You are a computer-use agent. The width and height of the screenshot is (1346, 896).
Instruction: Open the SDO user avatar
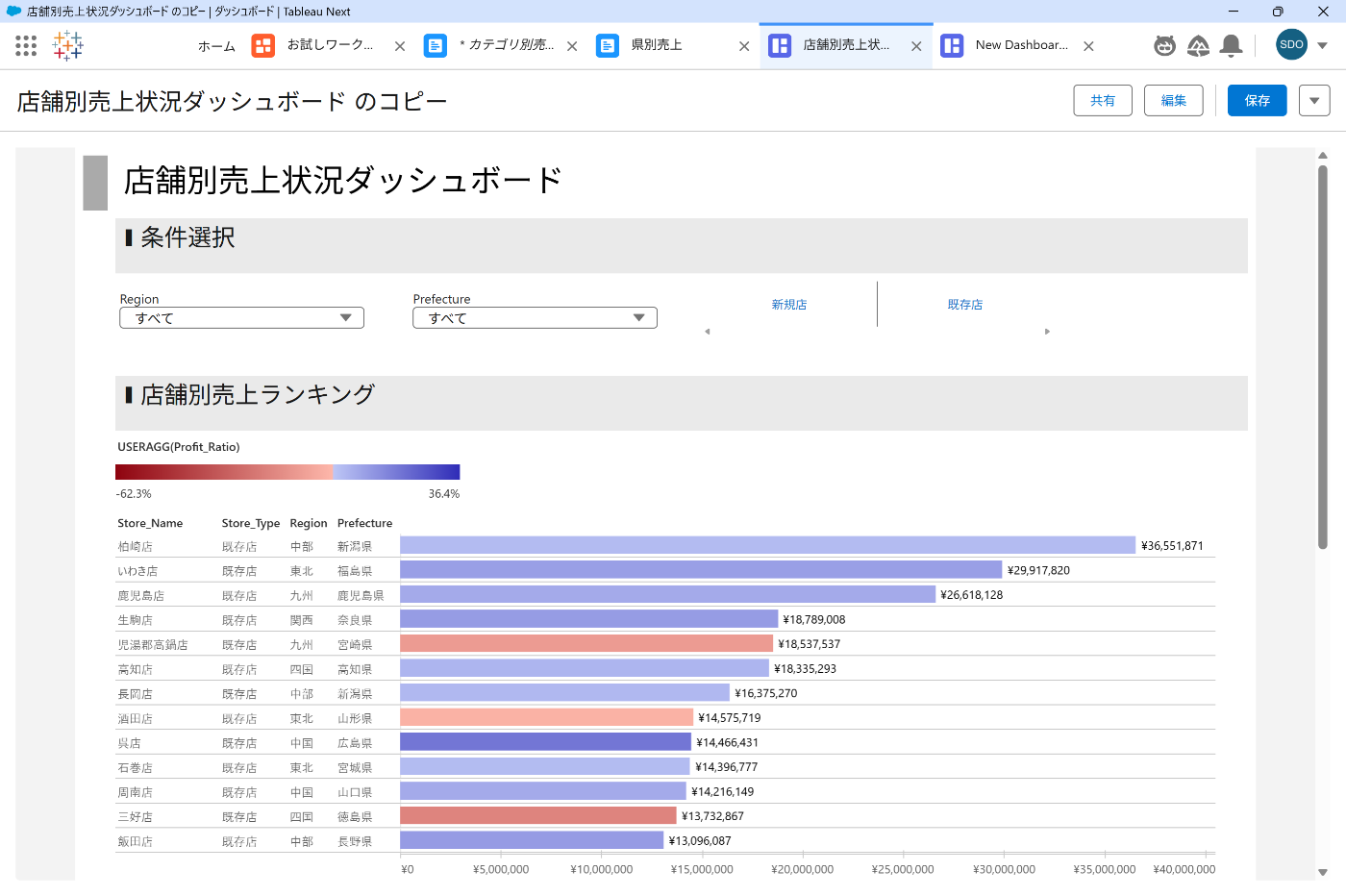click(x=1291, y=44)
